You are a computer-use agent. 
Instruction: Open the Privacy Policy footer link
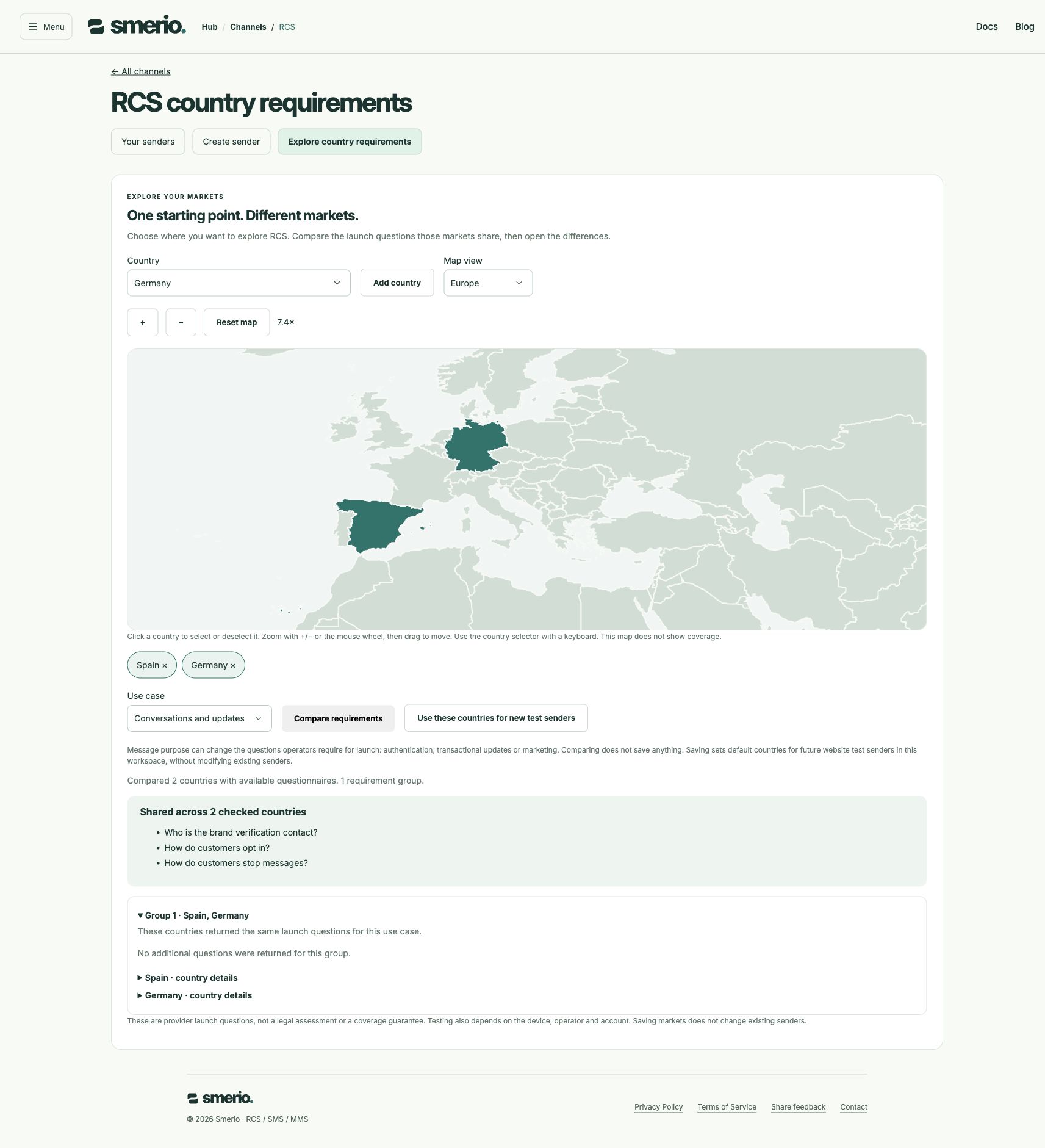(x=658, y=1107)
